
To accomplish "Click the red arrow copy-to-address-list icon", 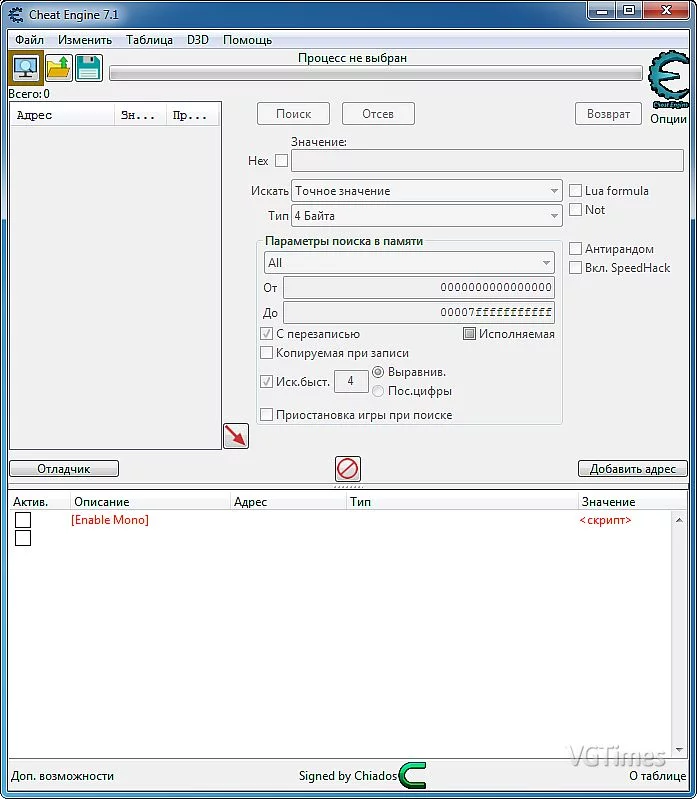I will (x=236, y=436).
